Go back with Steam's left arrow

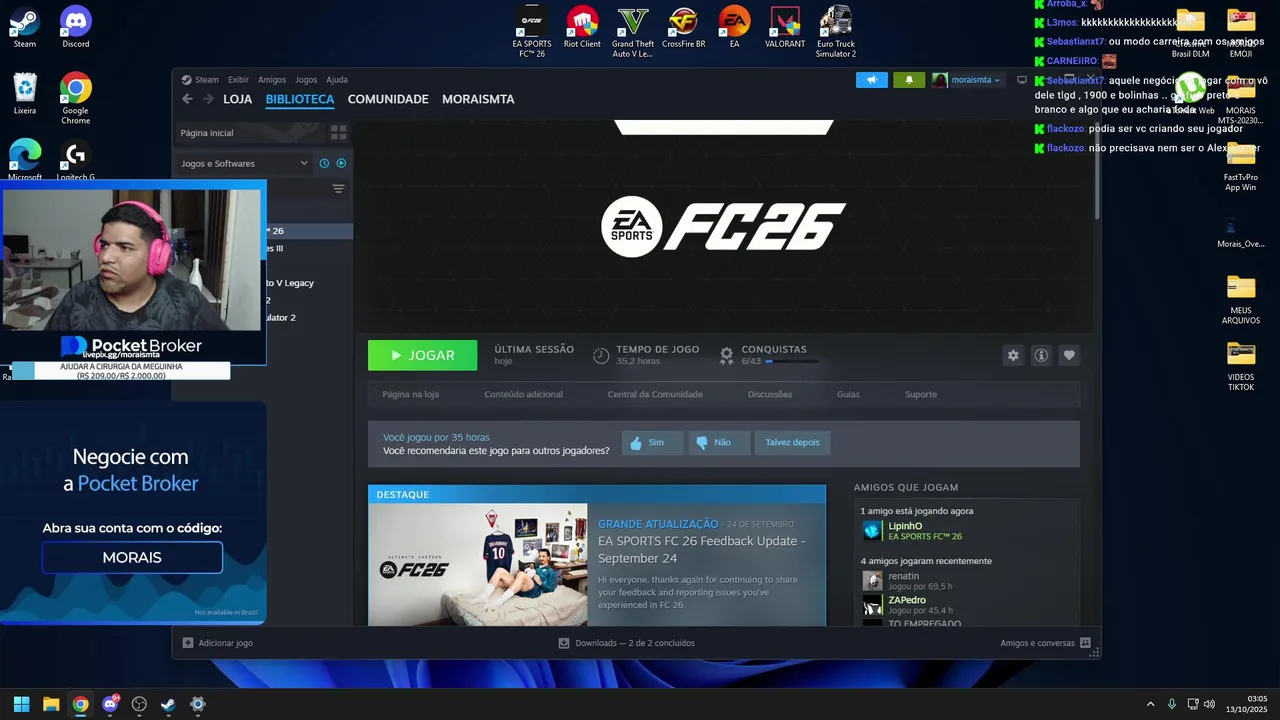pyautogui.click(x=187, y=99)
